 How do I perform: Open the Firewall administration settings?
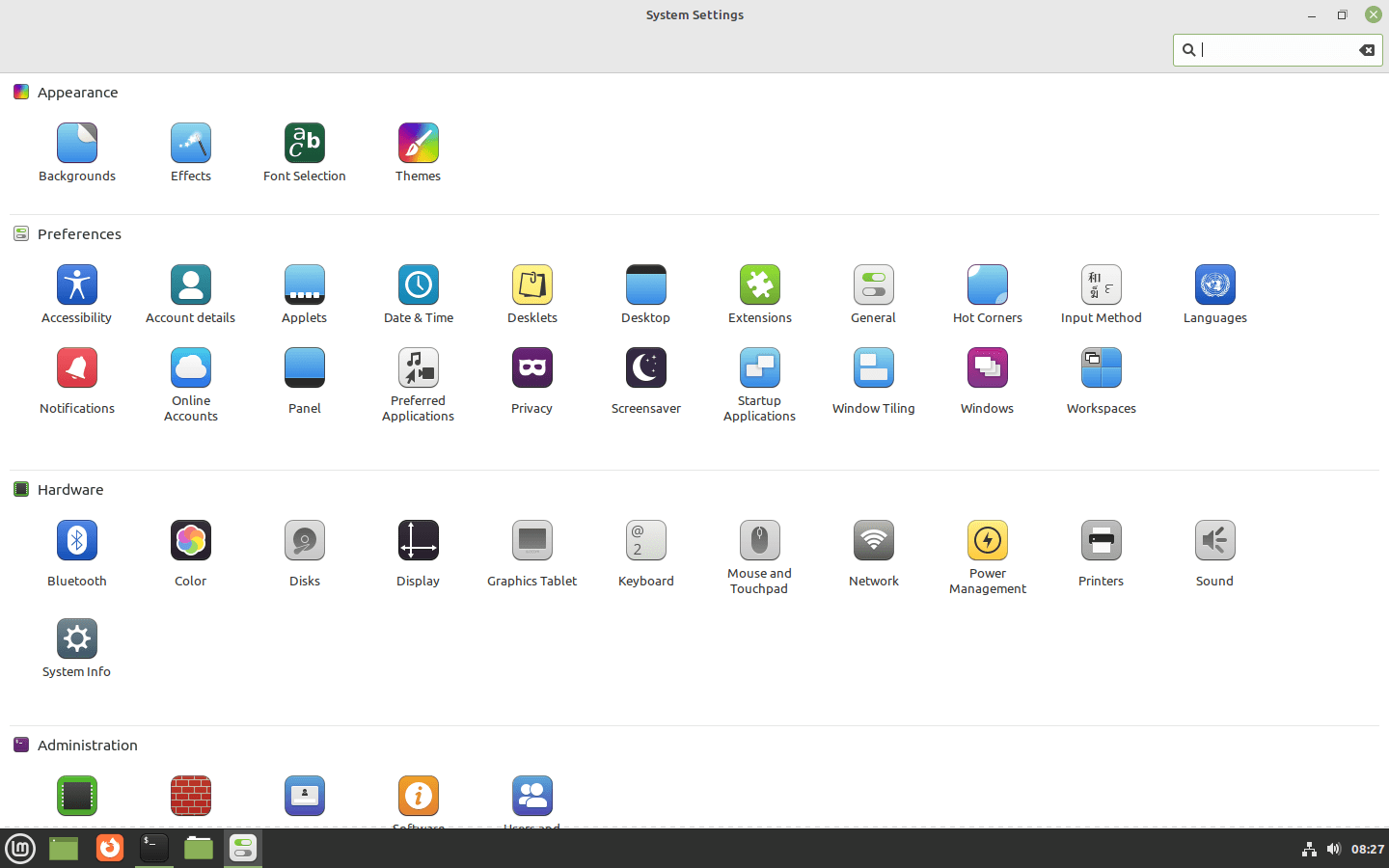[190, 796]
